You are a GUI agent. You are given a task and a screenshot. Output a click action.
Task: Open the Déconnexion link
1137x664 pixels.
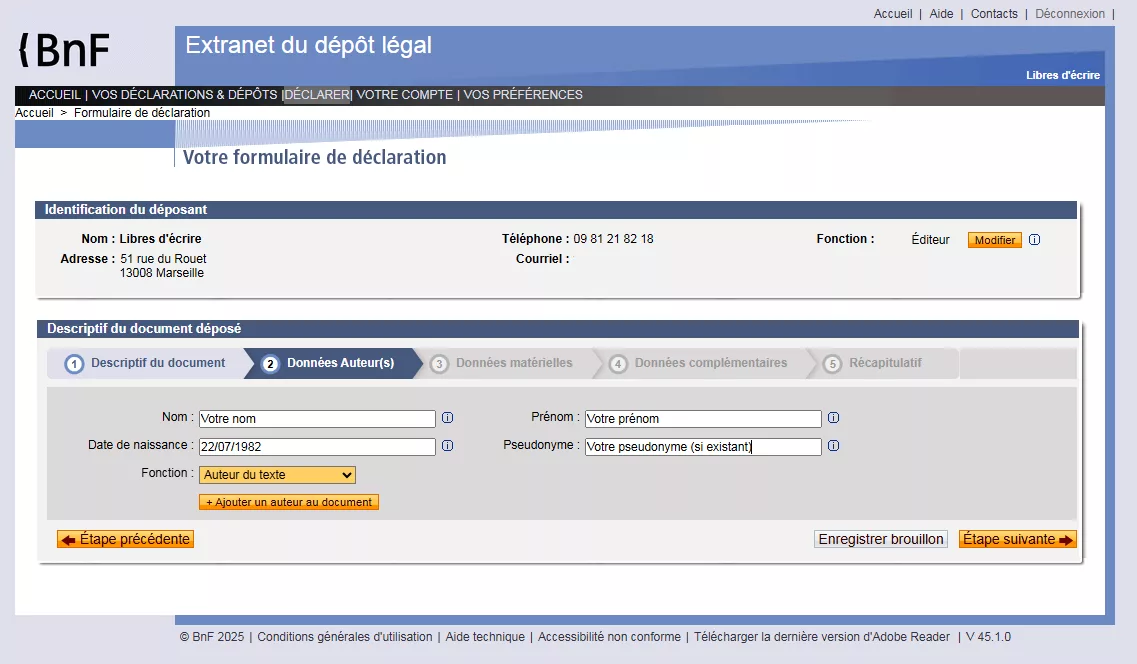click(1069, 14)
